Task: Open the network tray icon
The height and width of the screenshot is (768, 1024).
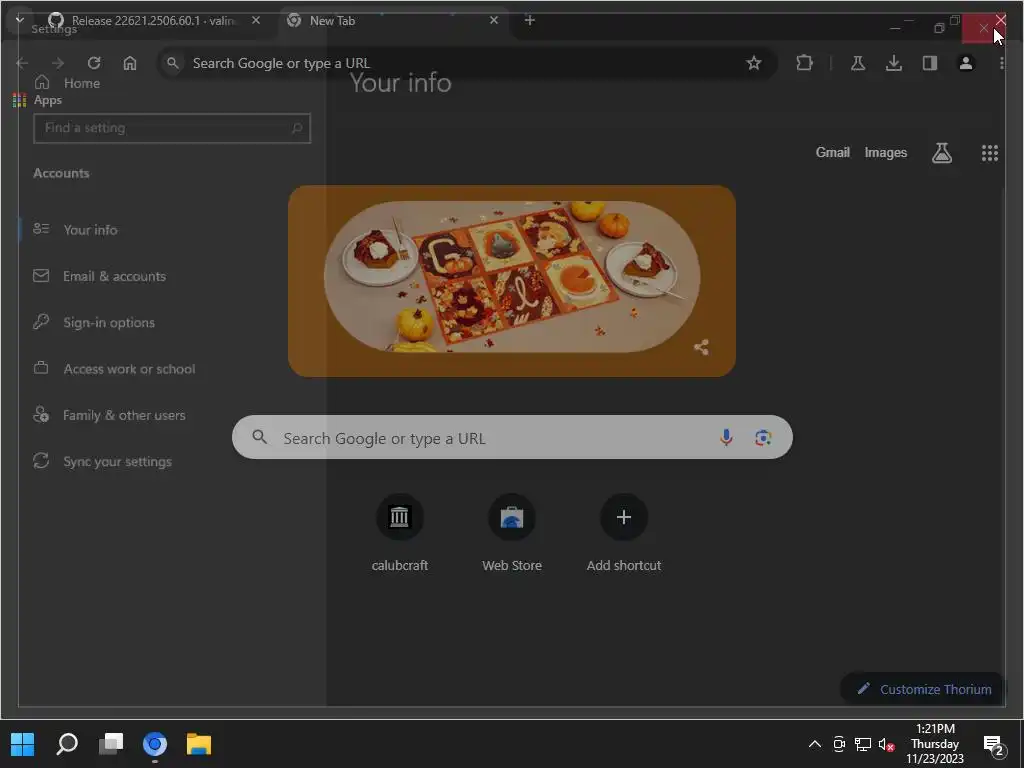Action: [x=863, y=744]
